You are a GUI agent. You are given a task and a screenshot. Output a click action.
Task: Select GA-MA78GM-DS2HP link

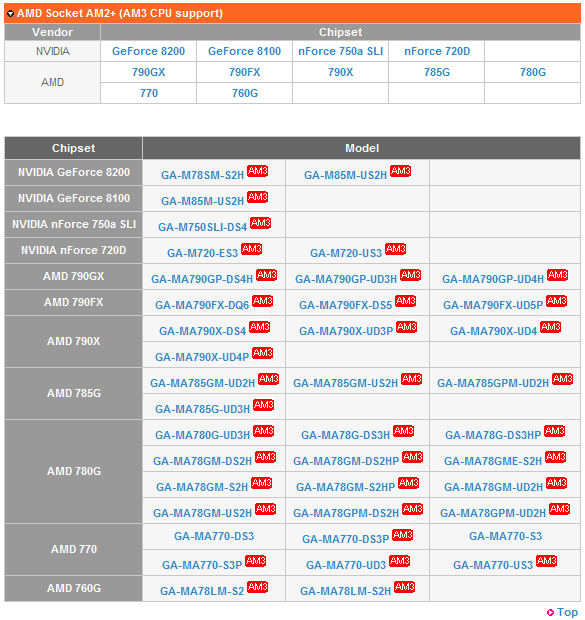pyautogui.click(x=346, y=461)
